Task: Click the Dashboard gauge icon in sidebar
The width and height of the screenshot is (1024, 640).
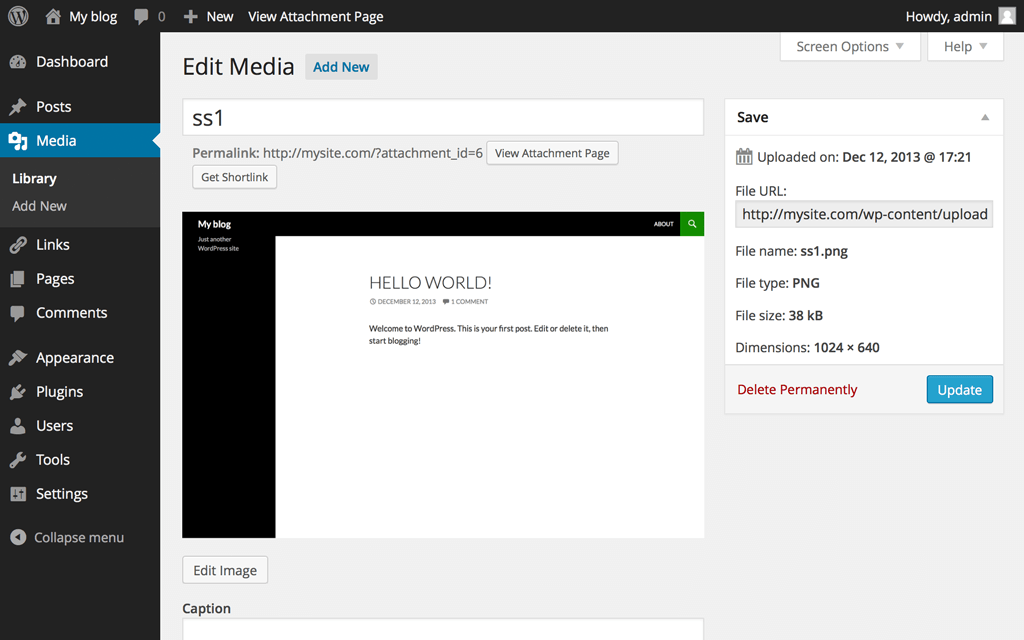Action: point(18,62)
